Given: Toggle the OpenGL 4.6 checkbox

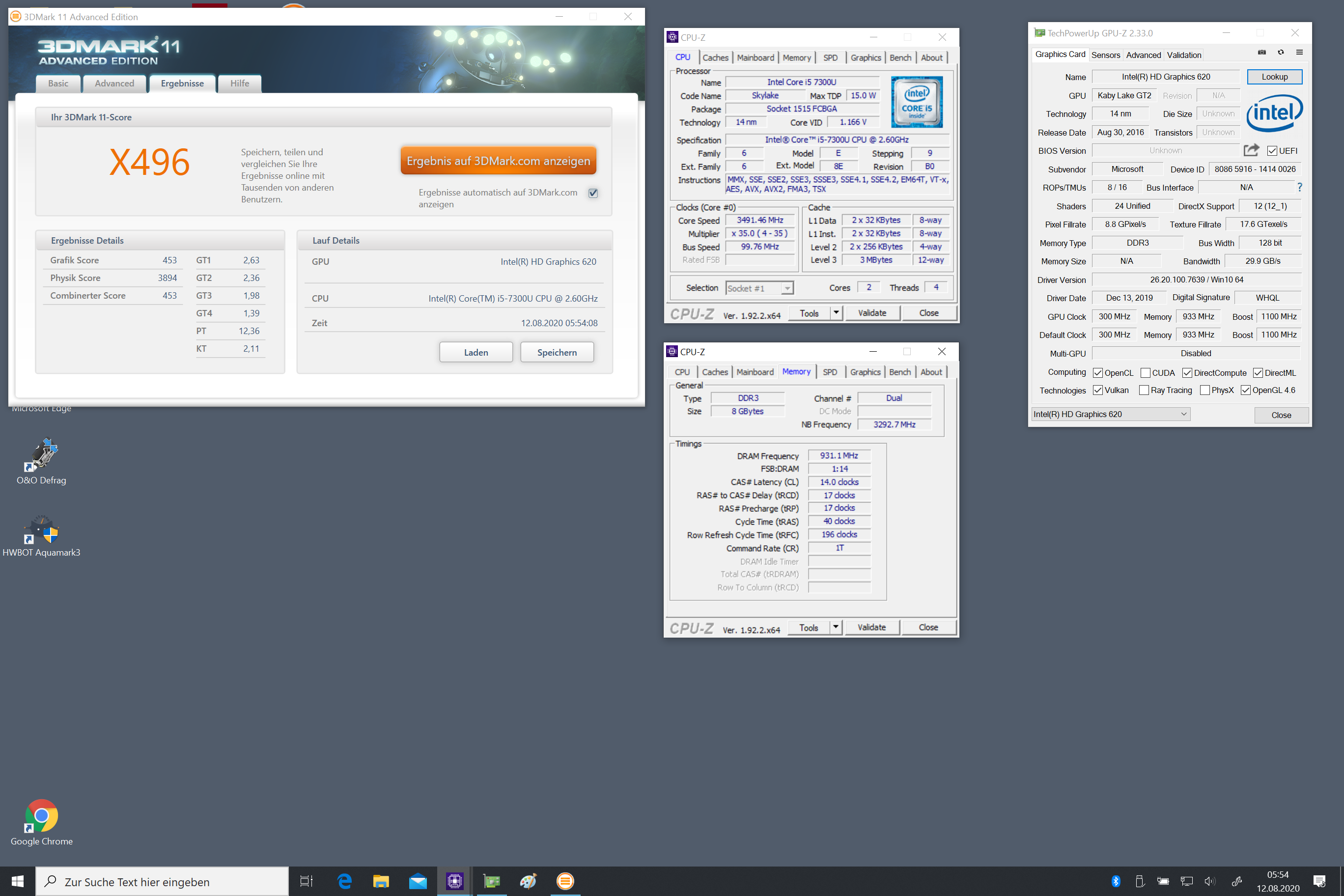Looking at the screenshot, I should (x=1245, y=390).
